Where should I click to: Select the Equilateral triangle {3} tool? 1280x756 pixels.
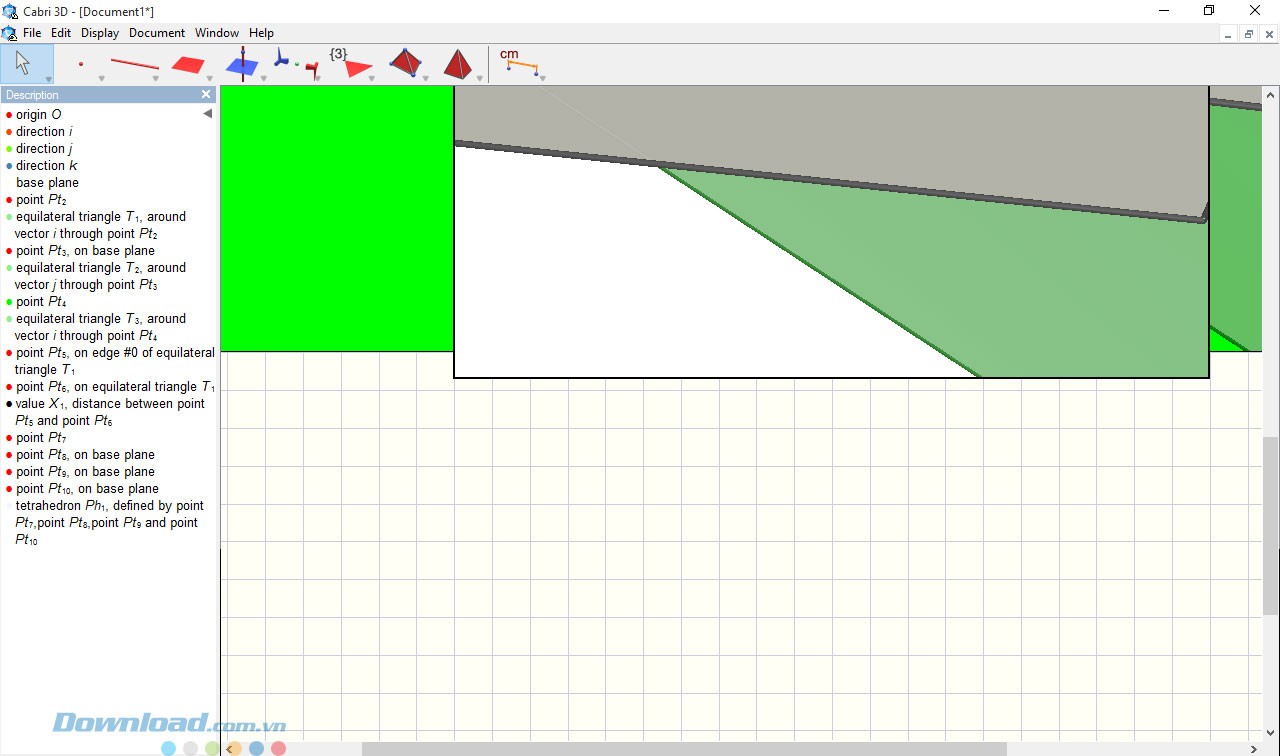click(355, 64)
